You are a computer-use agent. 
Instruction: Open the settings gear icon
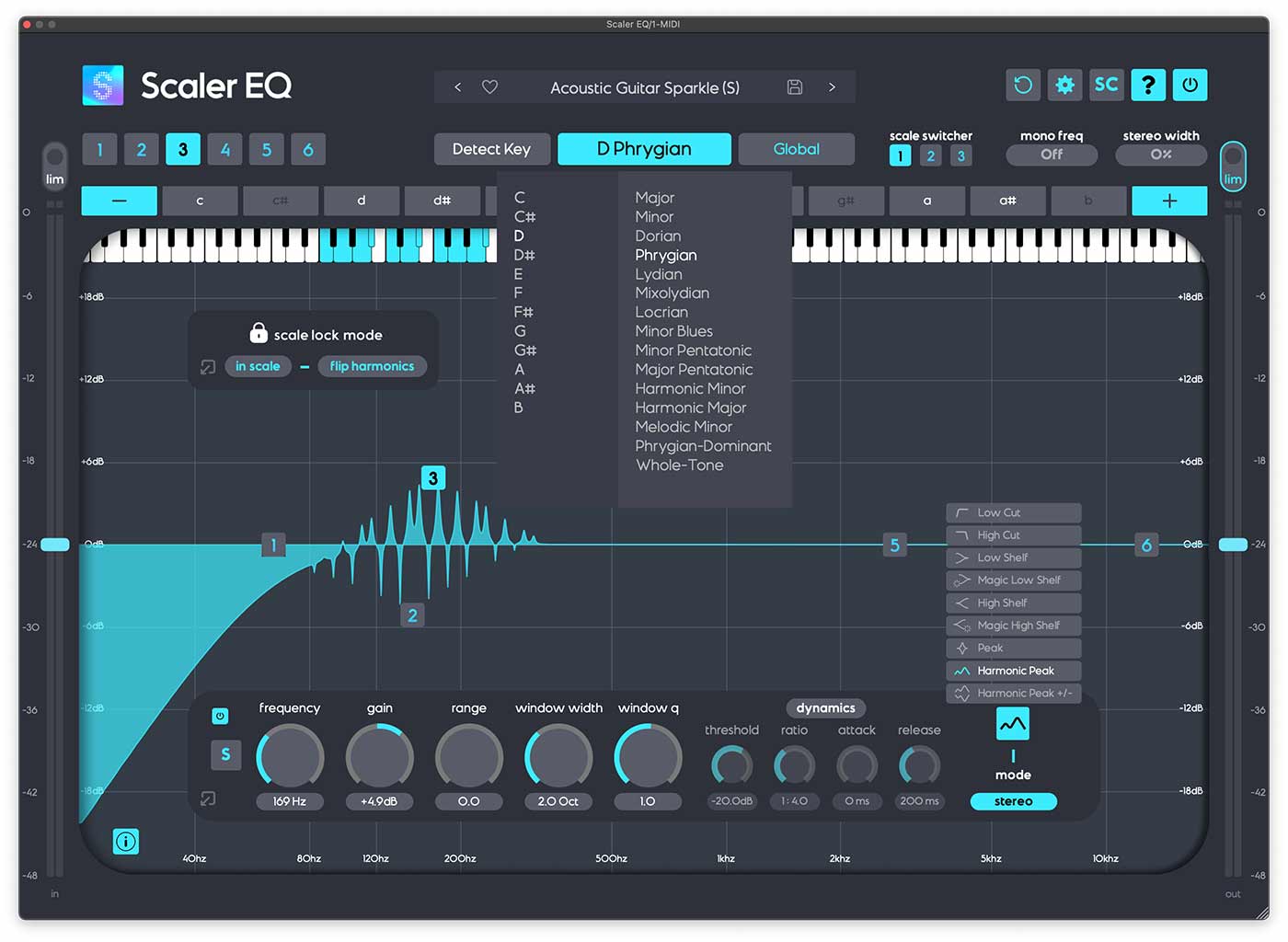[x=1064, y=85]
